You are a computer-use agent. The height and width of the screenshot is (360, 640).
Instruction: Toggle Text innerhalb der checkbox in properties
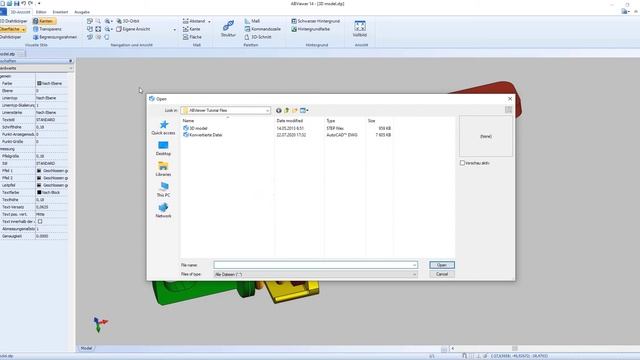coord(40,222)
